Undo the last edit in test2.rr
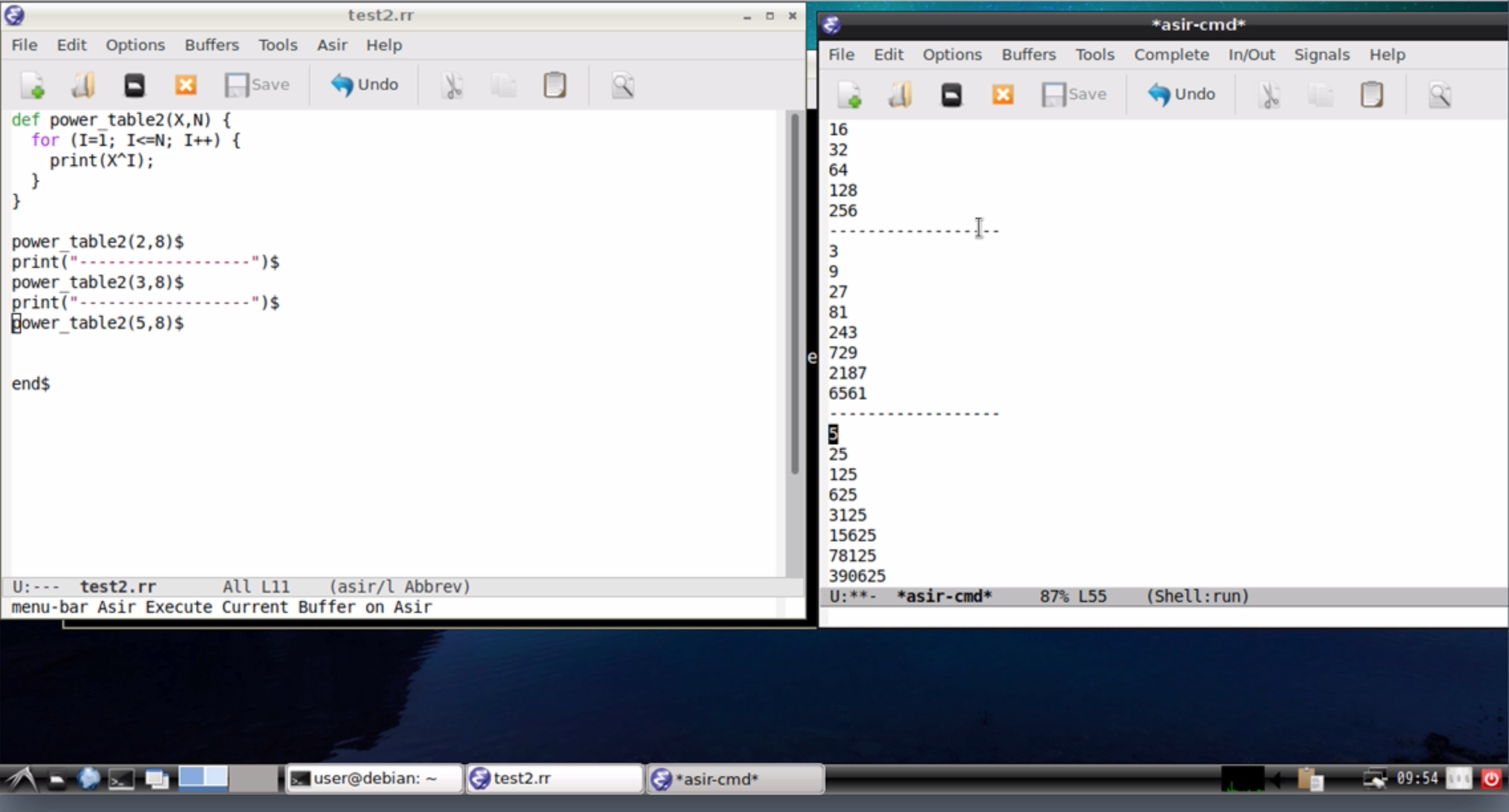 click(x=364, y=85)
